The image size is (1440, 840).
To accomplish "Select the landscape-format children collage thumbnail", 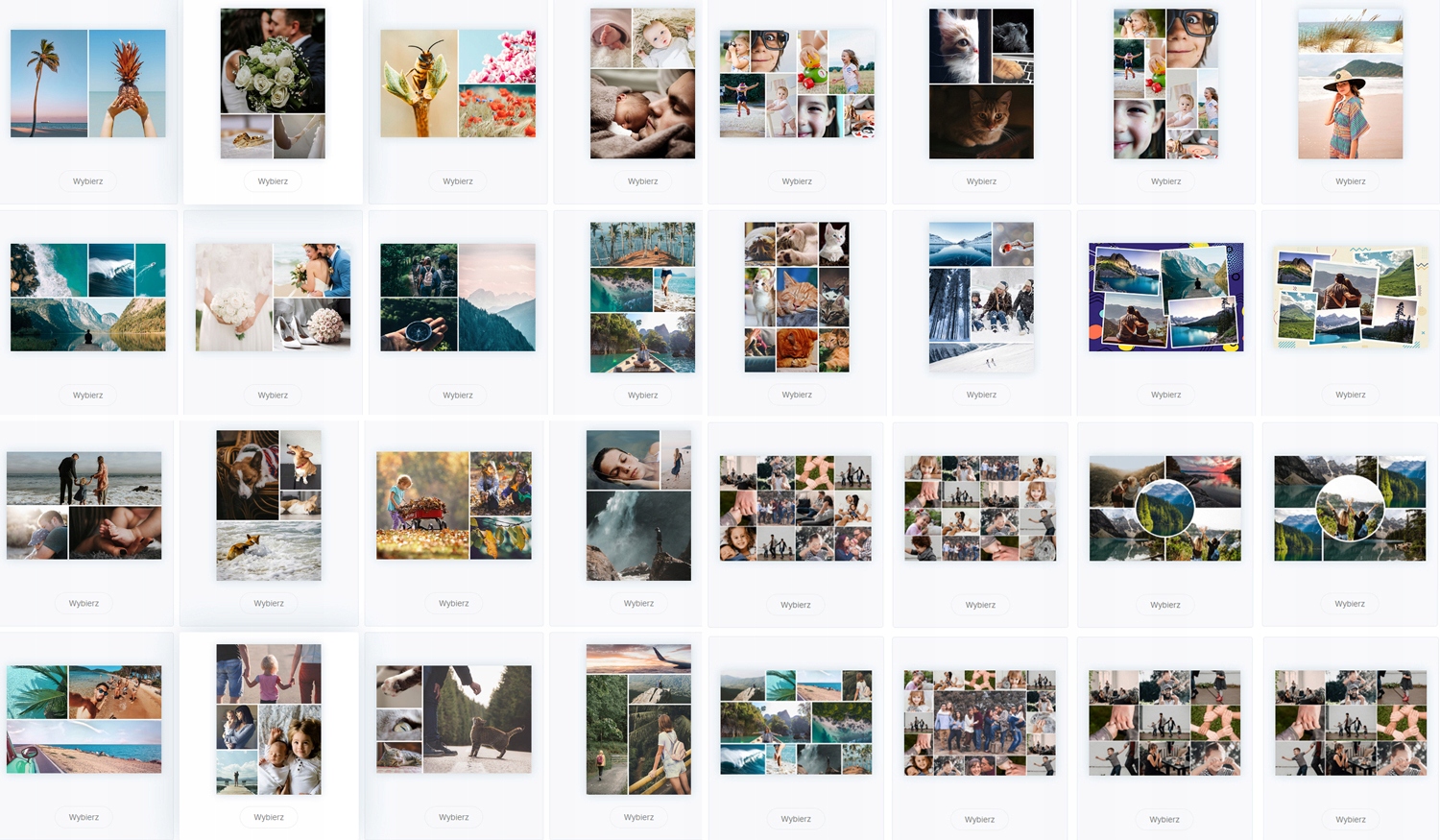I will point(797,84).
